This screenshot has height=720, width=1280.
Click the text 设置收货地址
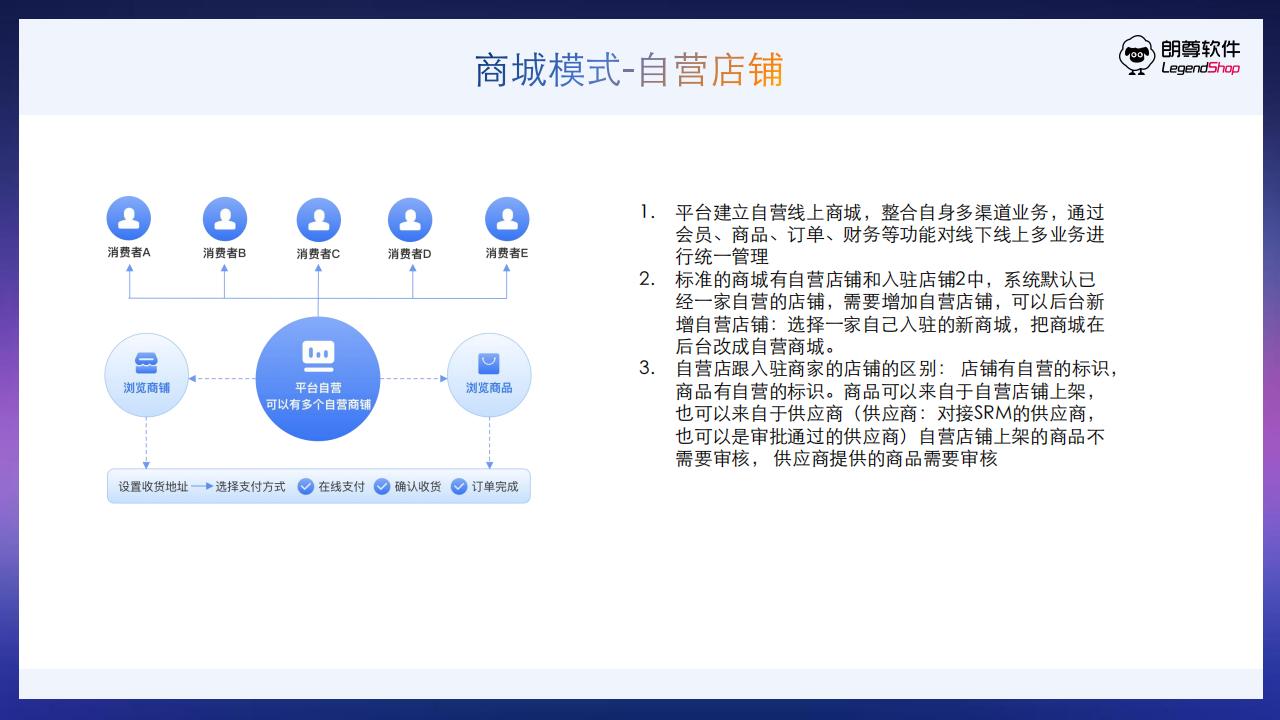(153, 487)
